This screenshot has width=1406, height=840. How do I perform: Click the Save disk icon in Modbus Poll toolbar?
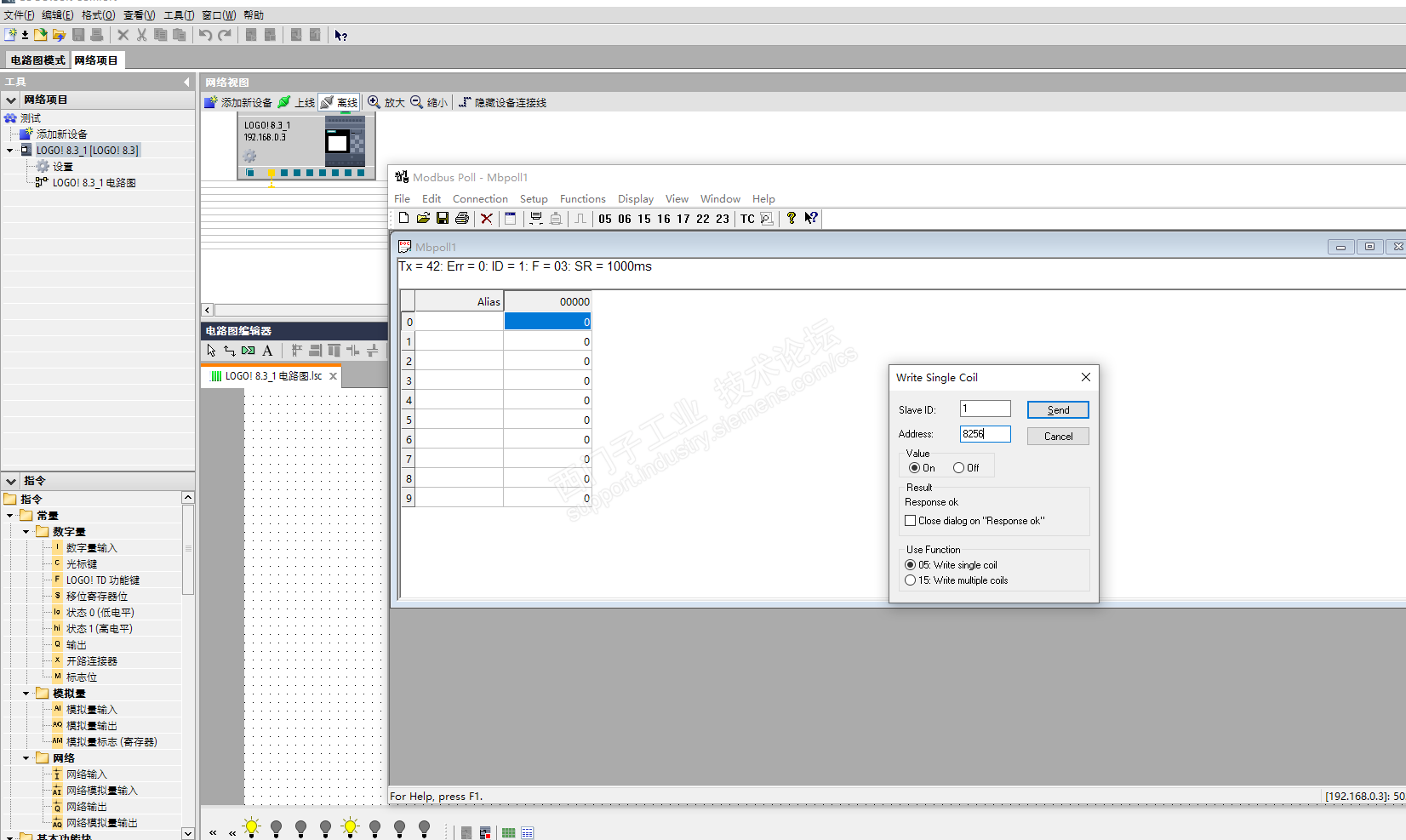tap(443, 219)
